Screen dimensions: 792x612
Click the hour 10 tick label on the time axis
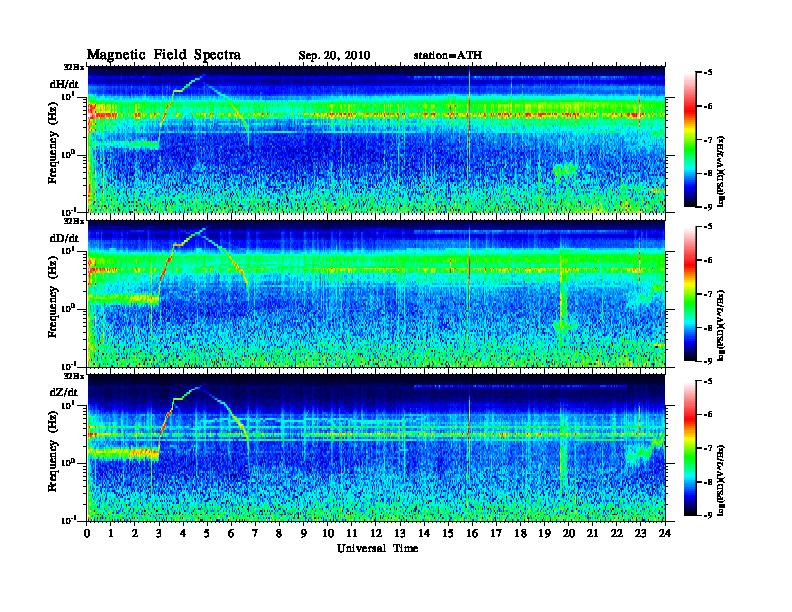click(x=328, y=533)
